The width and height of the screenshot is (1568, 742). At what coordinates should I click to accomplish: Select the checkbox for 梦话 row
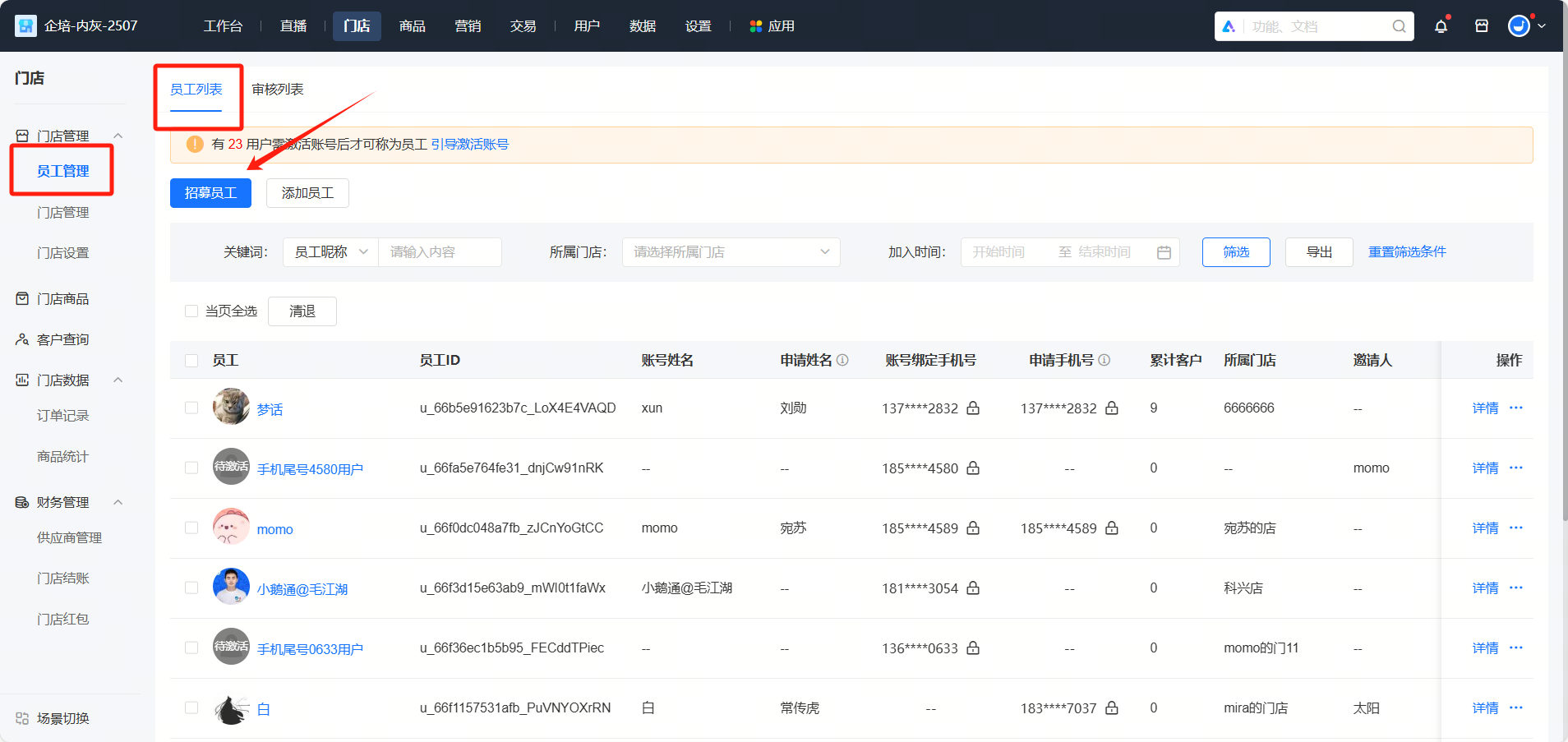click(x=191, y=408)
